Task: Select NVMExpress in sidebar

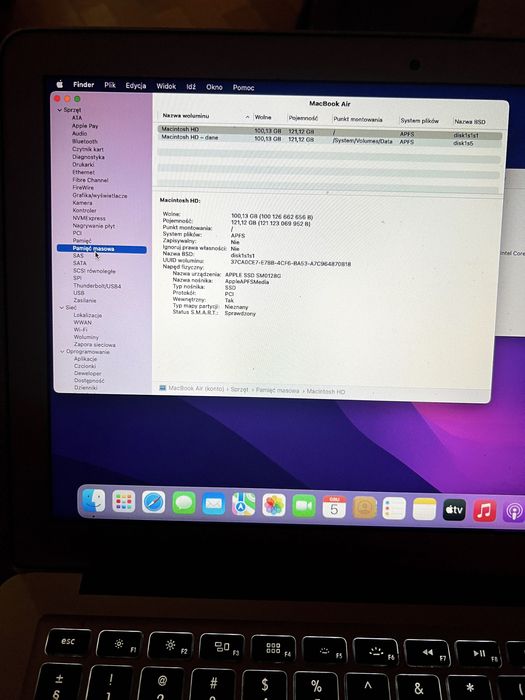Action: 89,218
